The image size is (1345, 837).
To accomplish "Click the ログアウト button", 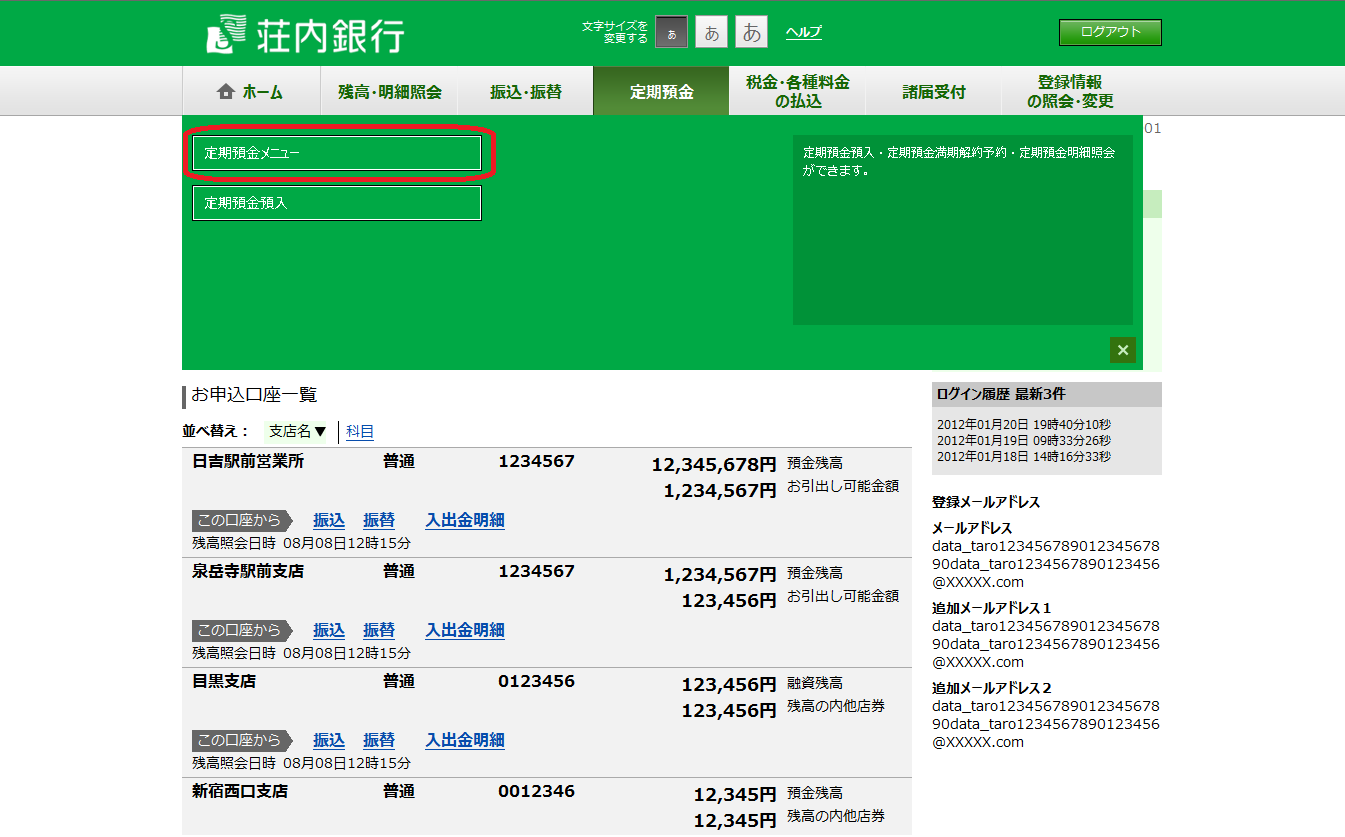I will coord(1110,32).
